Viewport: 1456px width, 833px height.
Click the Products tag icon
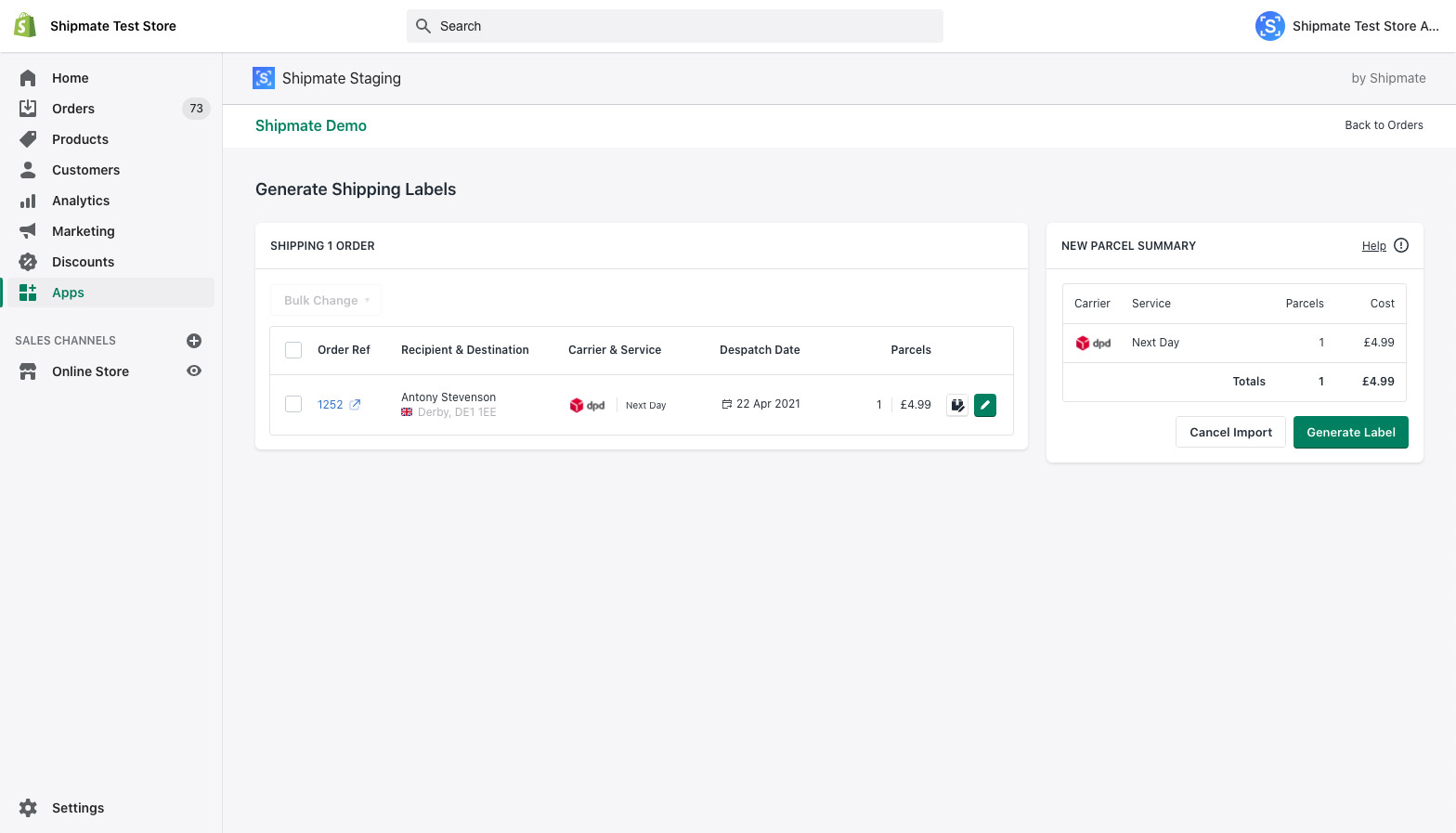click(x=28, y=139)
